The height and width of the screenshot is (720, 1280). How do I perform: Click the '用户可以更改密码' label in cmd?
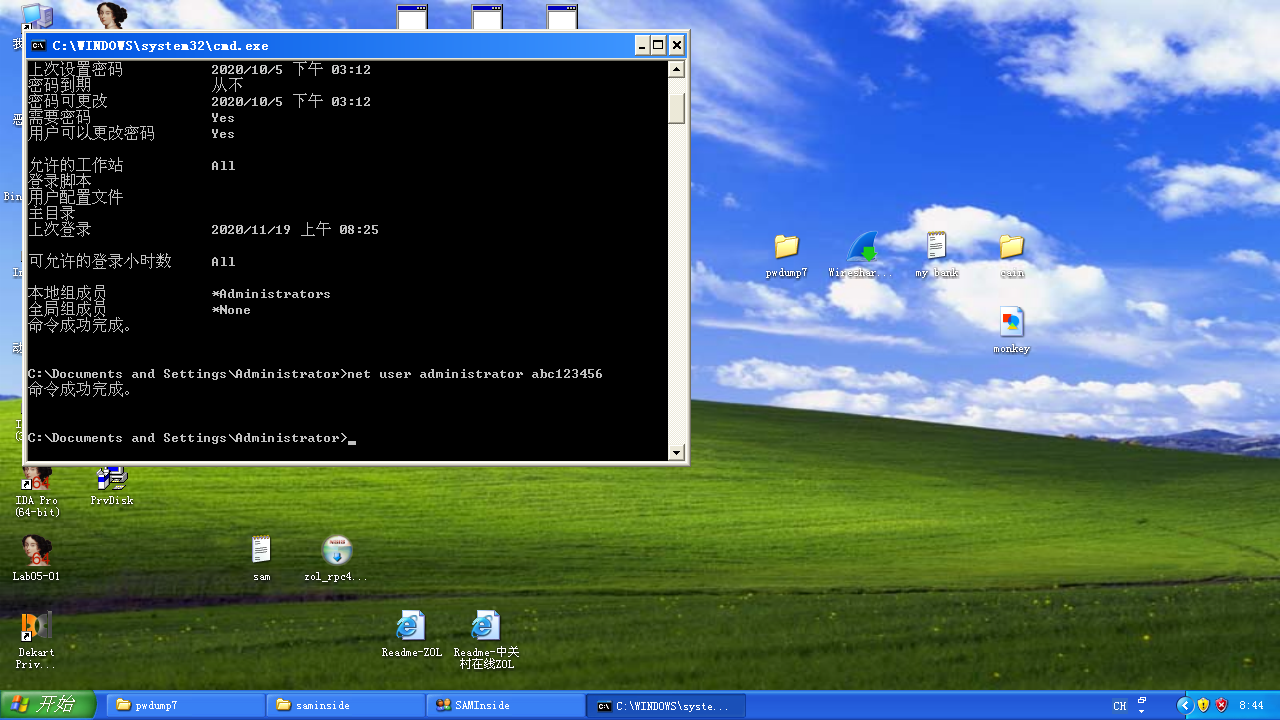(x=92, y=134)
